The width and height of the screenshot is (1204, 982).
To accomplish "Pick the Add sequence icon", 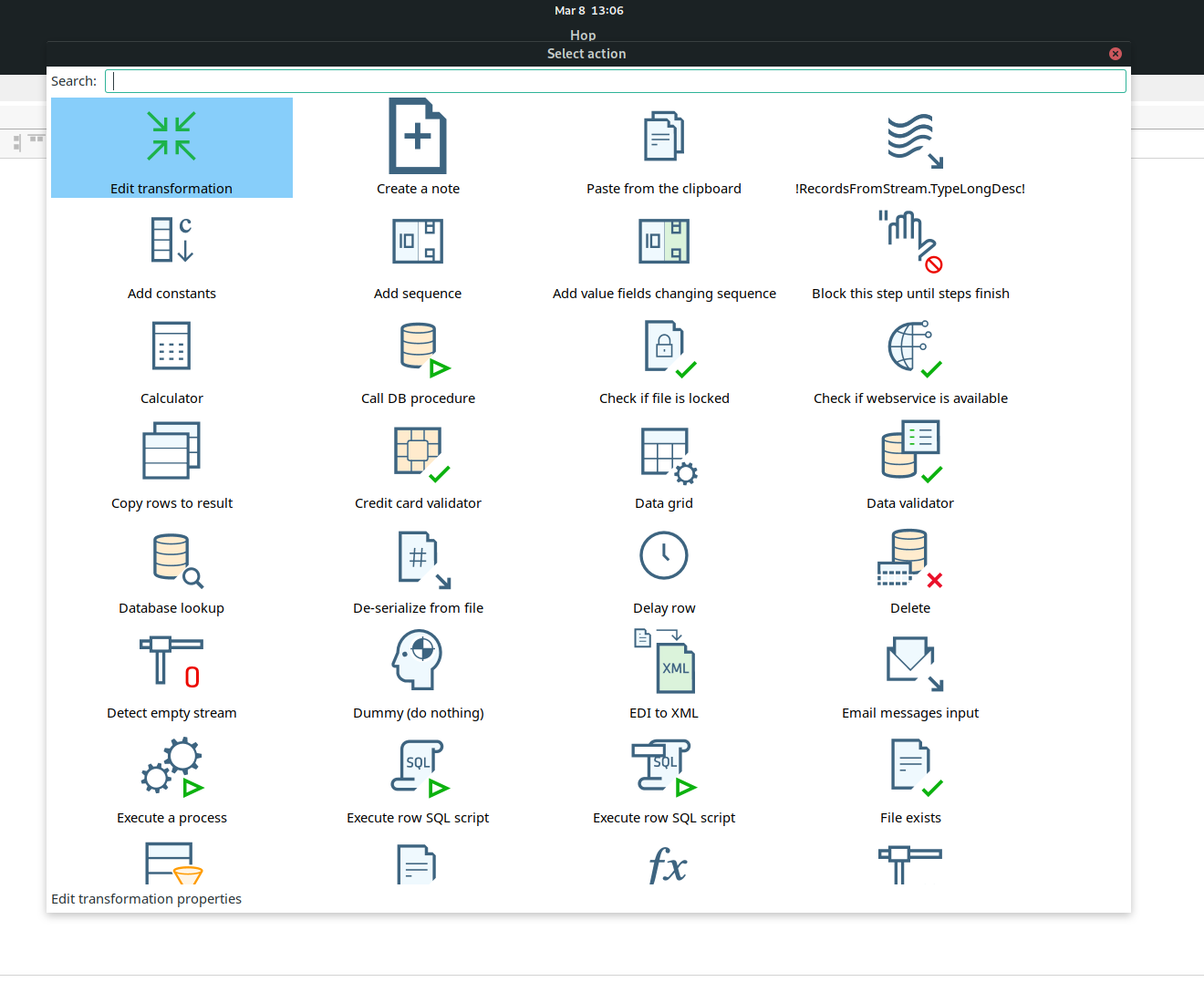I will click(418, 241).
